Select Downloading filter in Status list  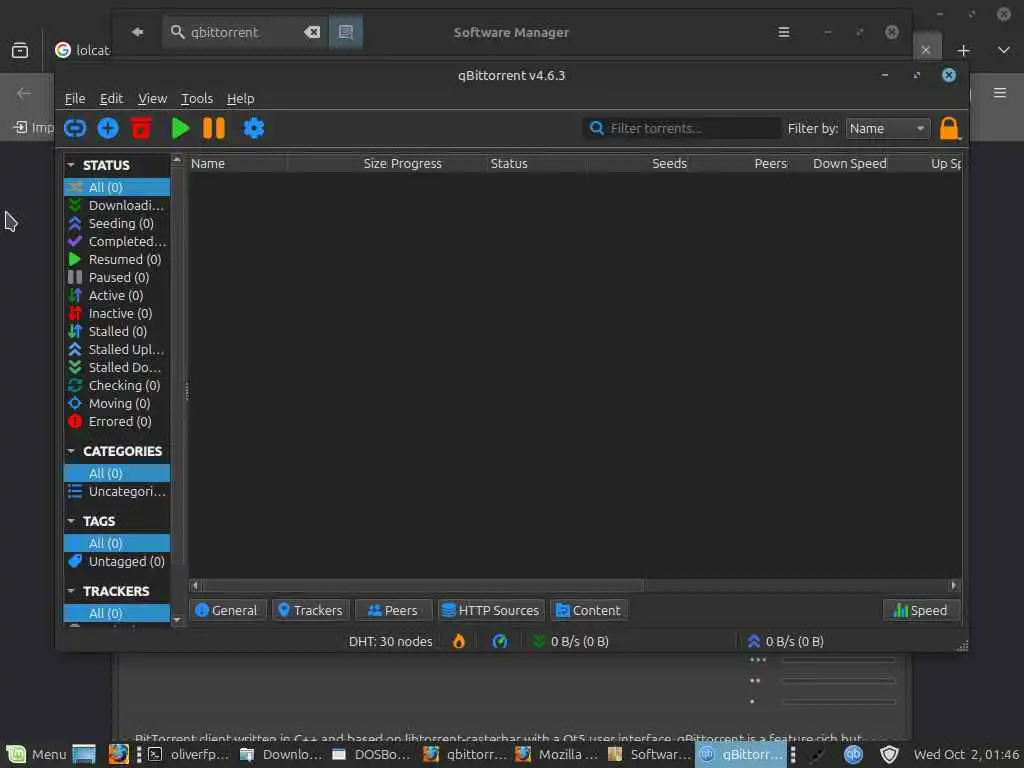coord(117,206)
